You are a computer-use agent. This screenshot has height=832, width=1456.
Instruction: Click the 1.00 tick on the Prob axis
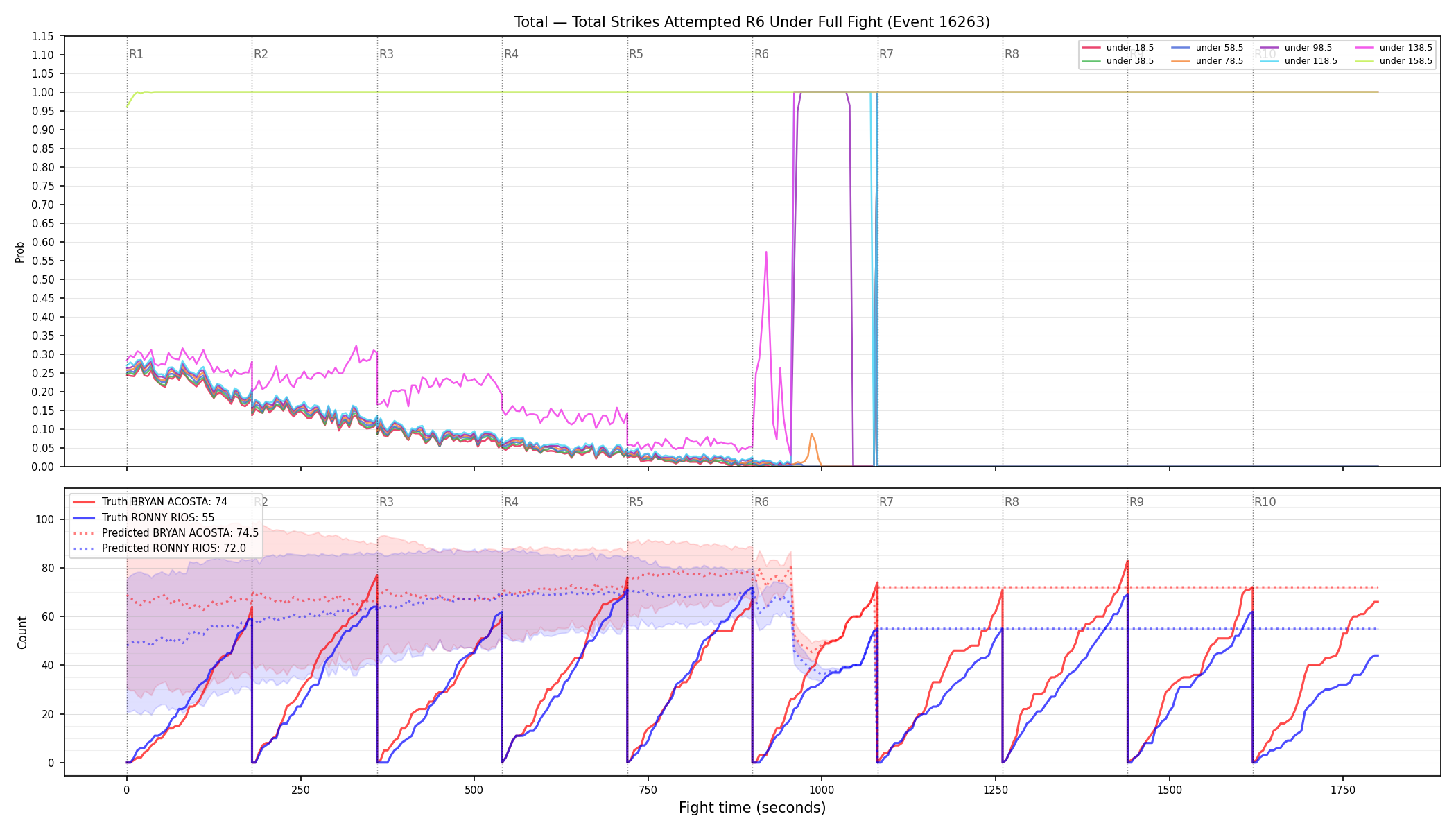pos(43,93)
